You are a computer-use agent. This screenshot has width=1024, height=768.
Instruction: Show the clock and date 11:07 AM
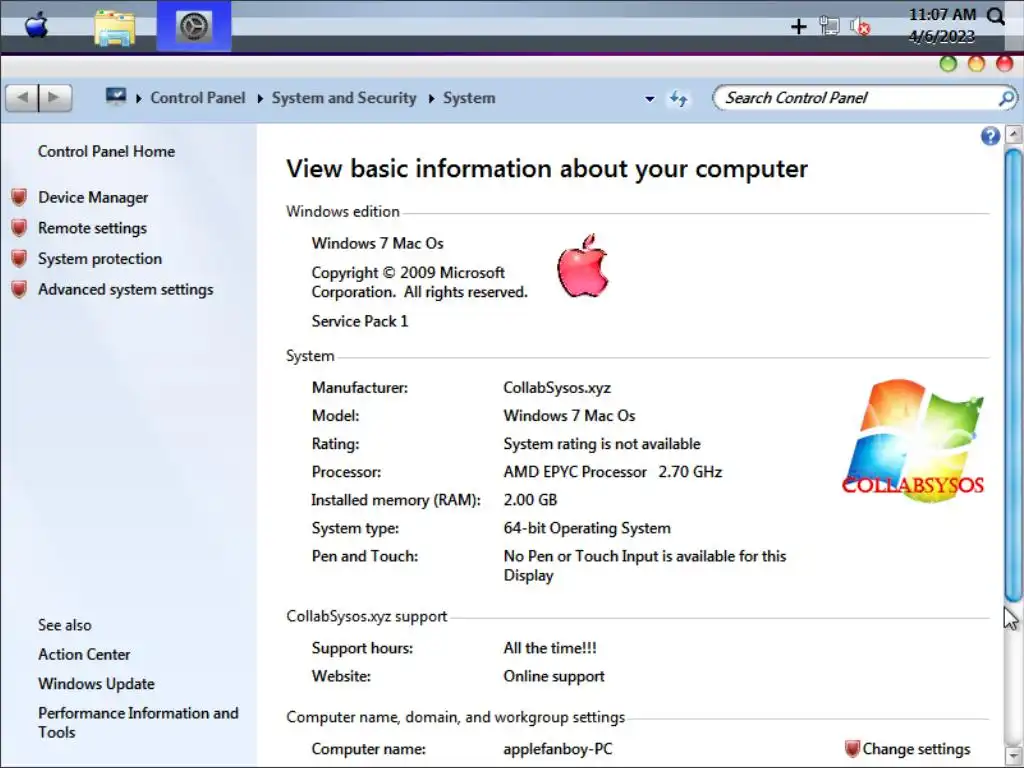coord(942,25)
